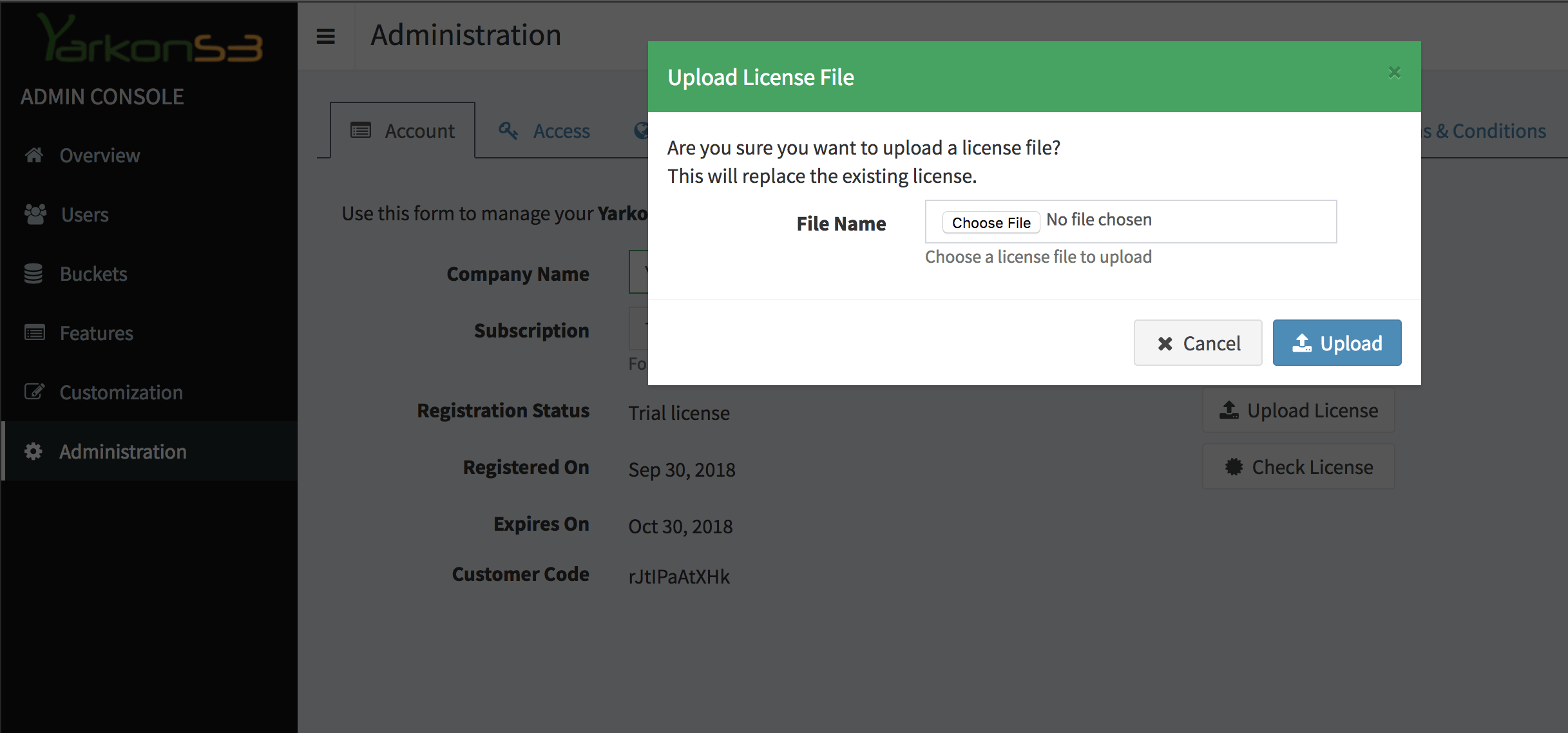Click the Customization edit icon
The image size is (1568, 733).
(35, 392)
